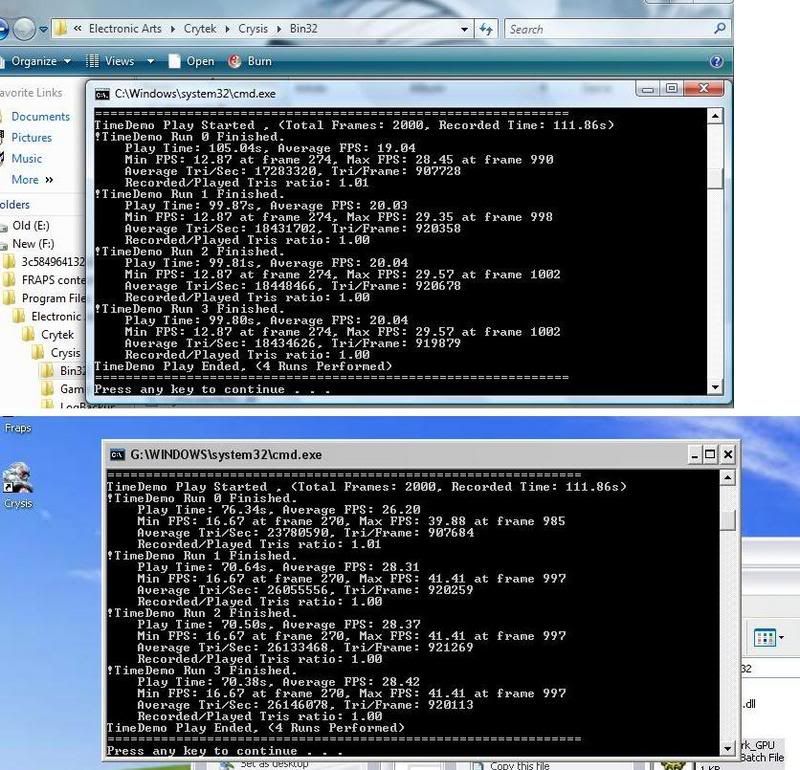
Task: Click the Forward navigation arrow in Explorer
Action: click(x=23, y=29)
